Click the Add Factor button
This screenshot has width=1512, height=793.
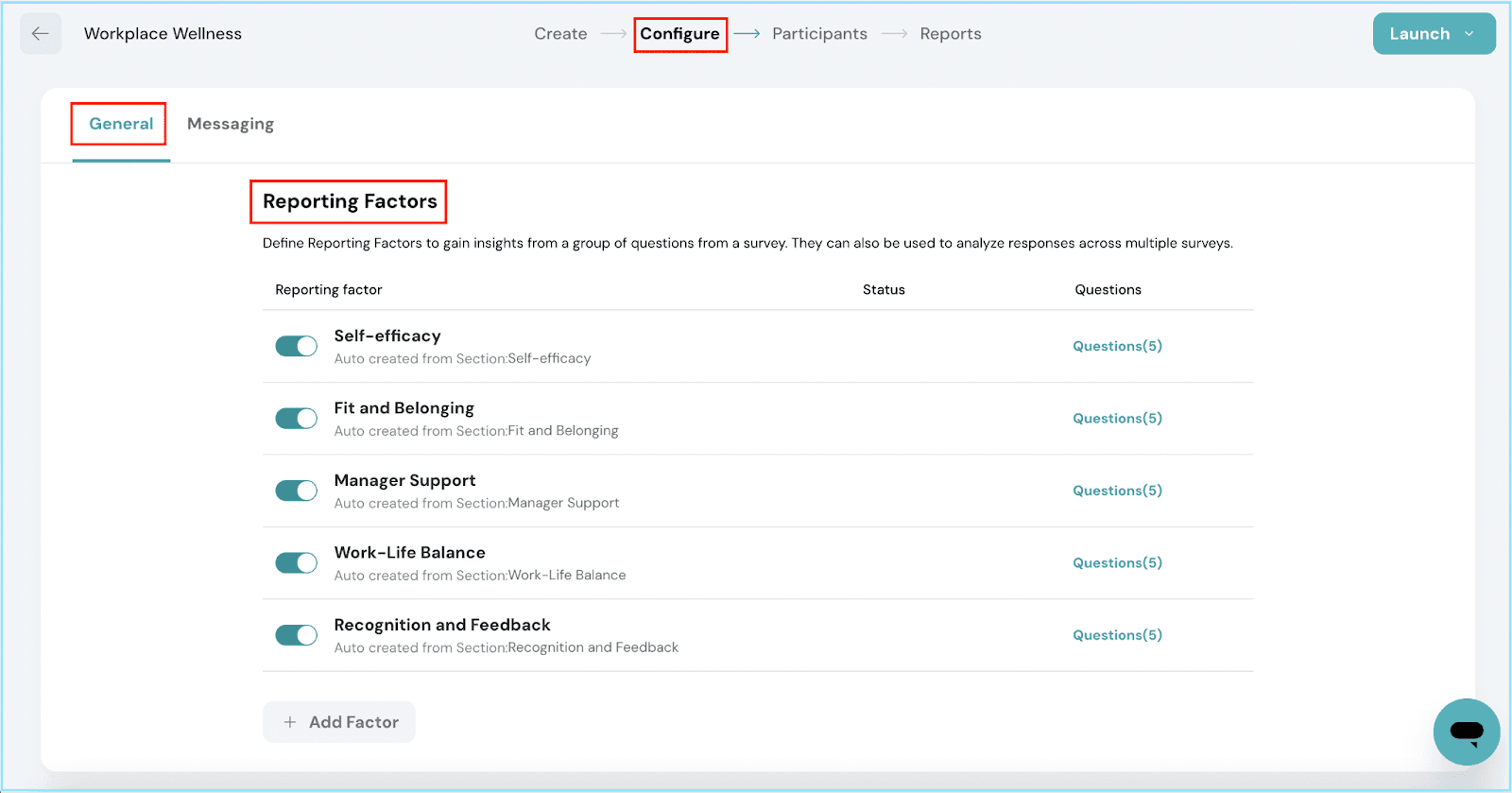[x=339, y=722]
